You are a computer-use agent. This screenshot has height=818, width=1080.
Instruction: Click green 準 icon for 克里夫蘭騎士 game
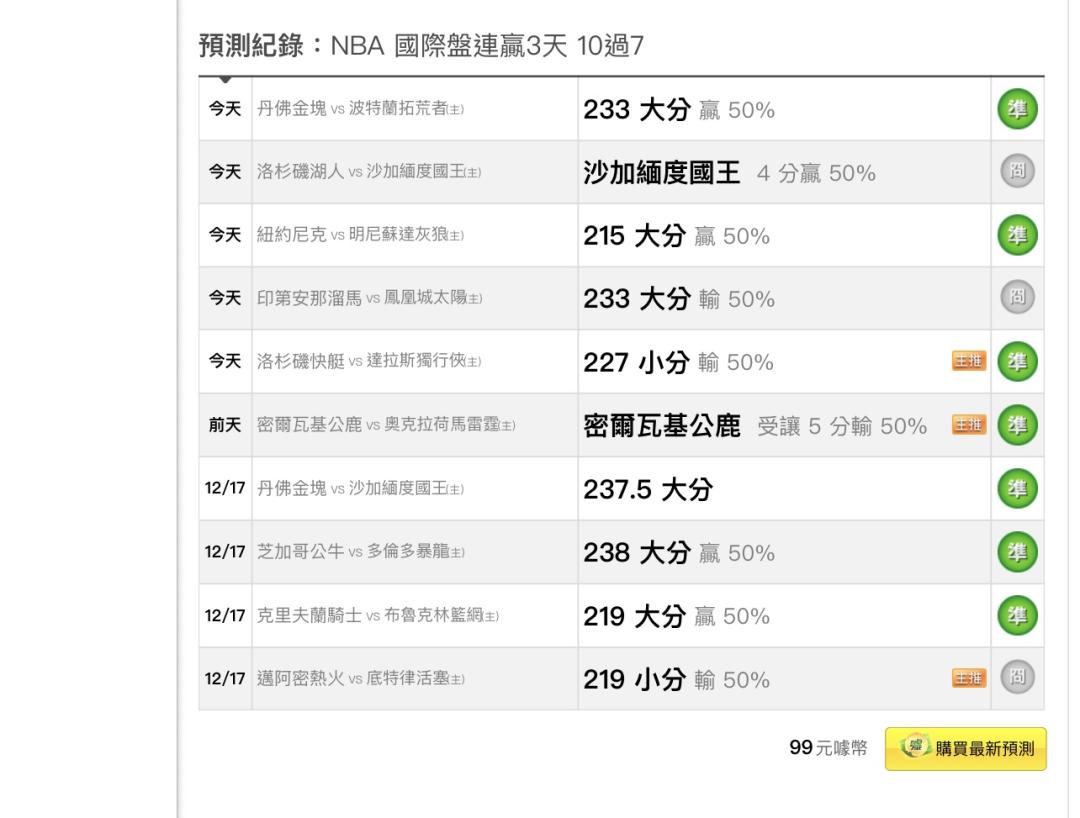pyautogui.click(x=1017, y=615)
